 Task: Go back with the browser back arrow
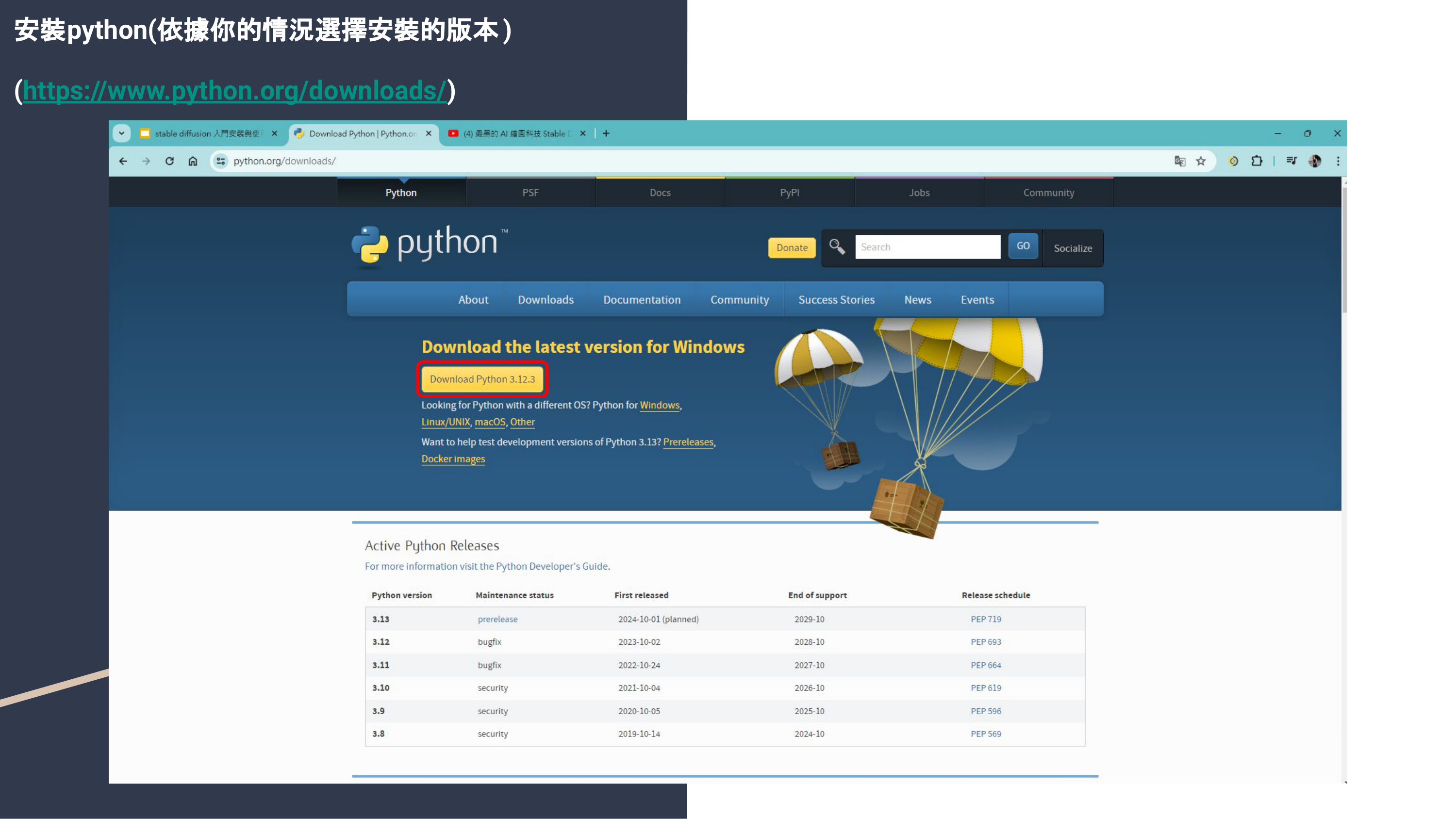tap(123, 161)
